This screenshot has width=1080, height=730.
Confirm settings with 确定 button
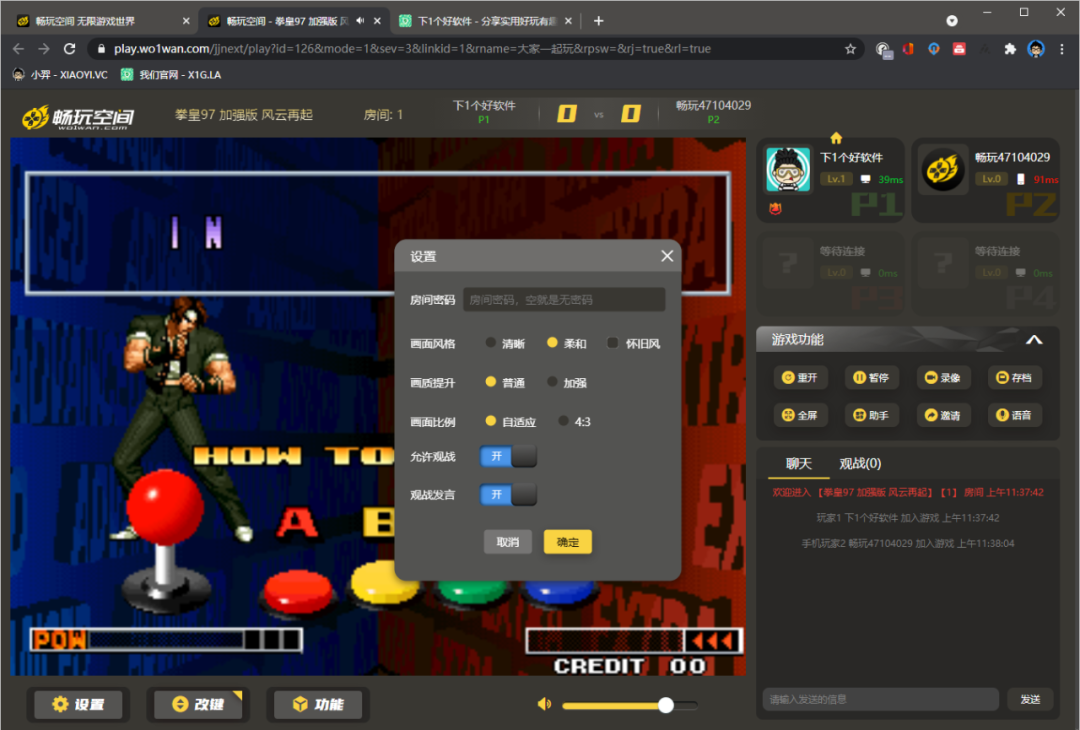568,542
